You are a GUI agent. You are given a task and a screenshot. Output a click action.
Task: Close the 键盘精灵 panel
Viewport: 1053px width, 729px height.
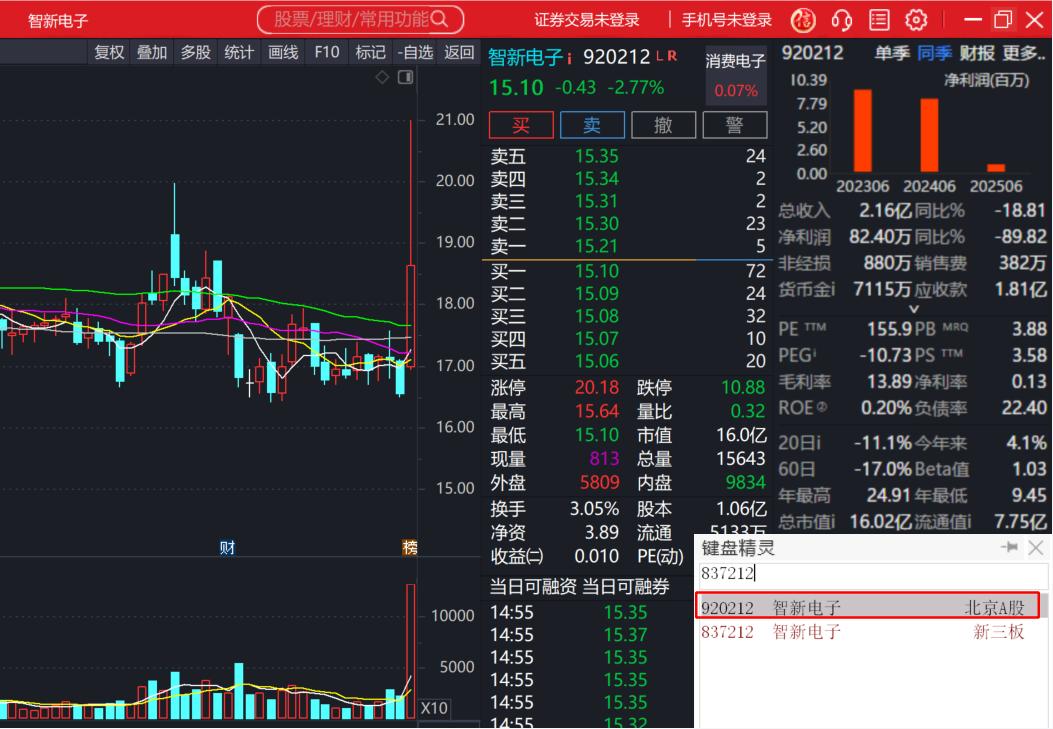pos(1036,548)
